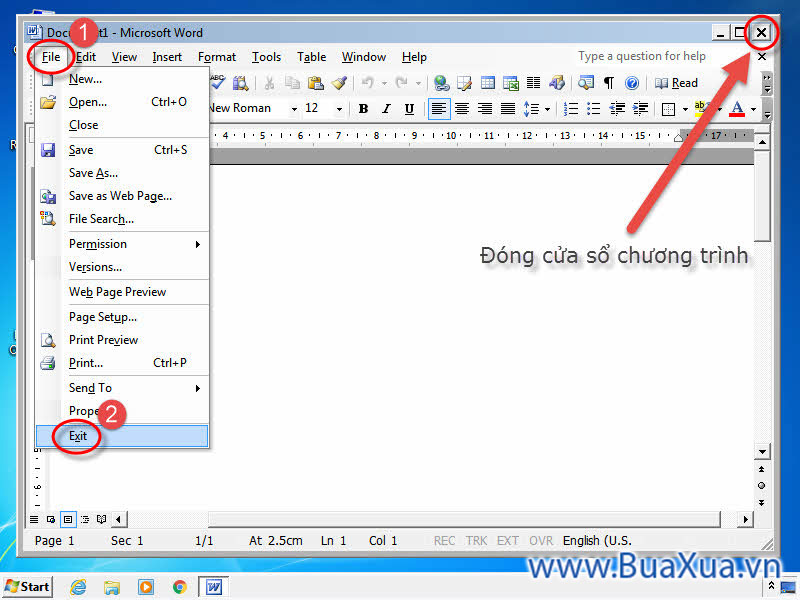
Task: Toggle TRK track changes in status bar
Action: (476, 540)
